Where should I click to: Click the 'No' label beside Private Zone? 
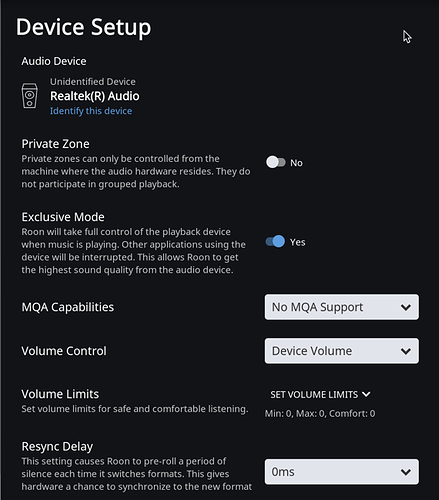[x=296, y=163]
